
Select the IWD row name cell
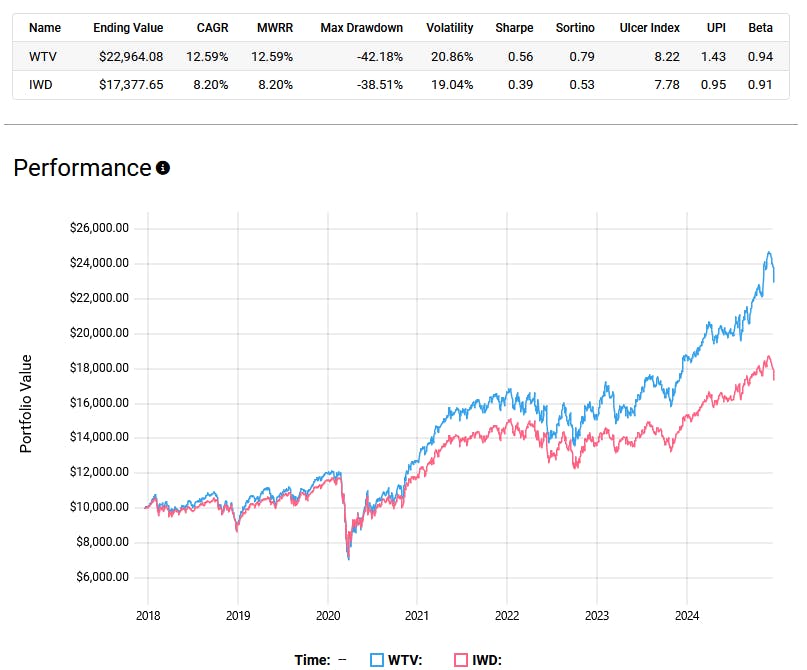click(x=41, y=85)
